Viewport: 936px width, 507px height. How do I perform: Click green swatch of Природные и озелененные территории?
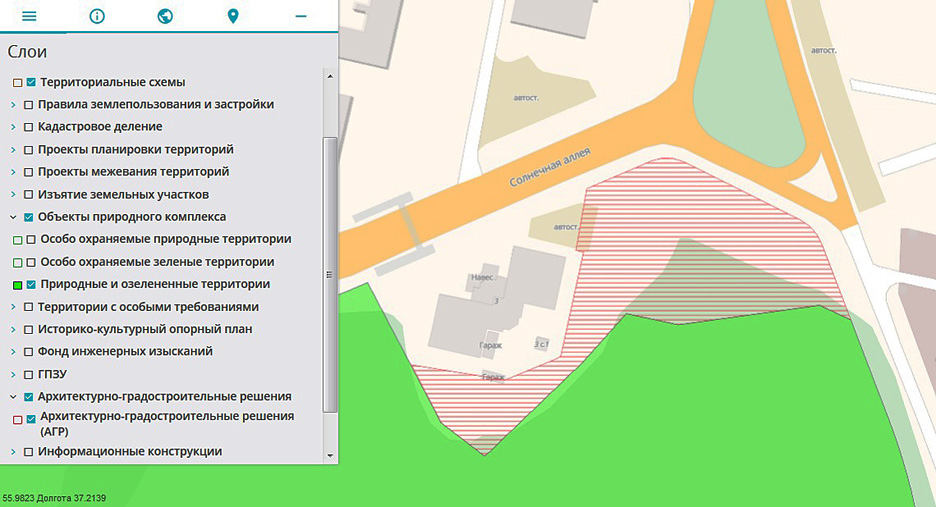(18, 285)
